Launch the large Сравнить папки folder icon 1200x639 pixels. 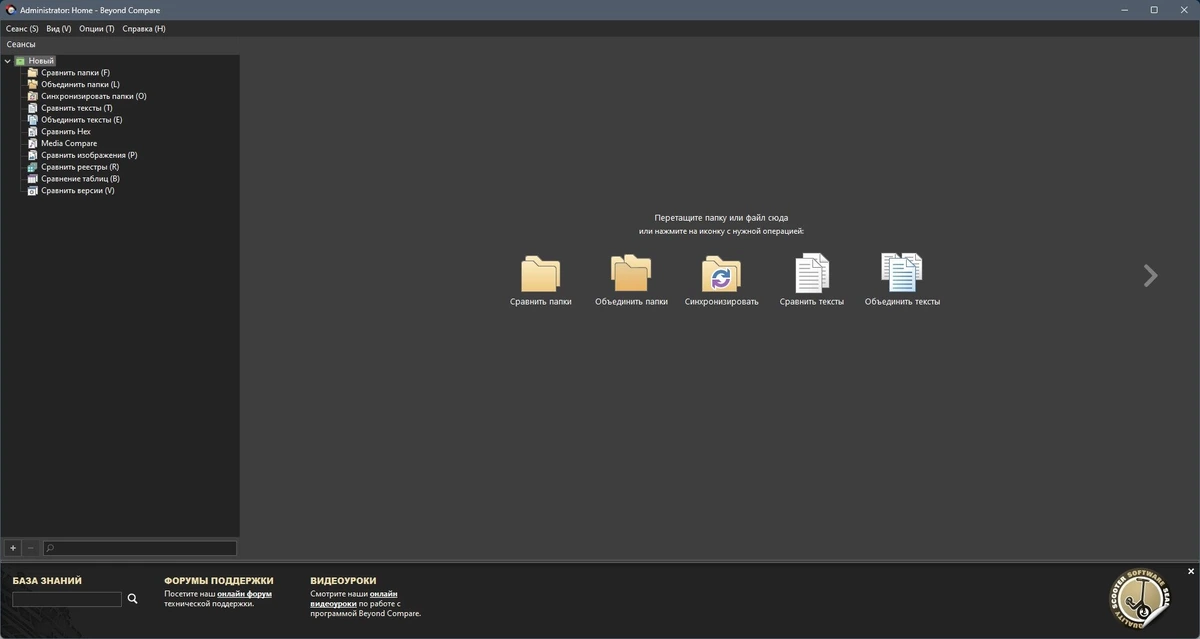[x=541, y=273]
